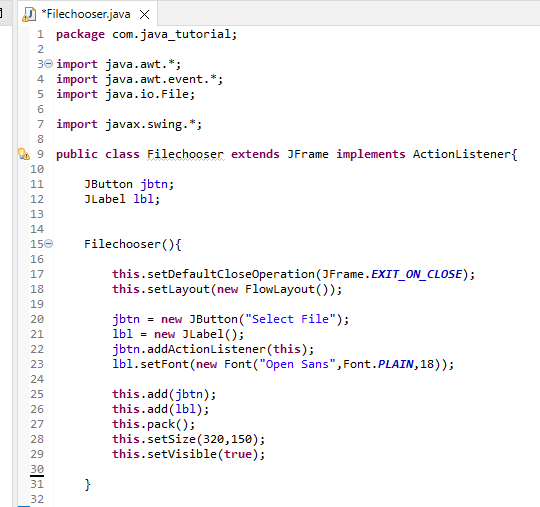Click 'FlowLayout' on line 18
The image size is (540, 507).
point(280,289)
